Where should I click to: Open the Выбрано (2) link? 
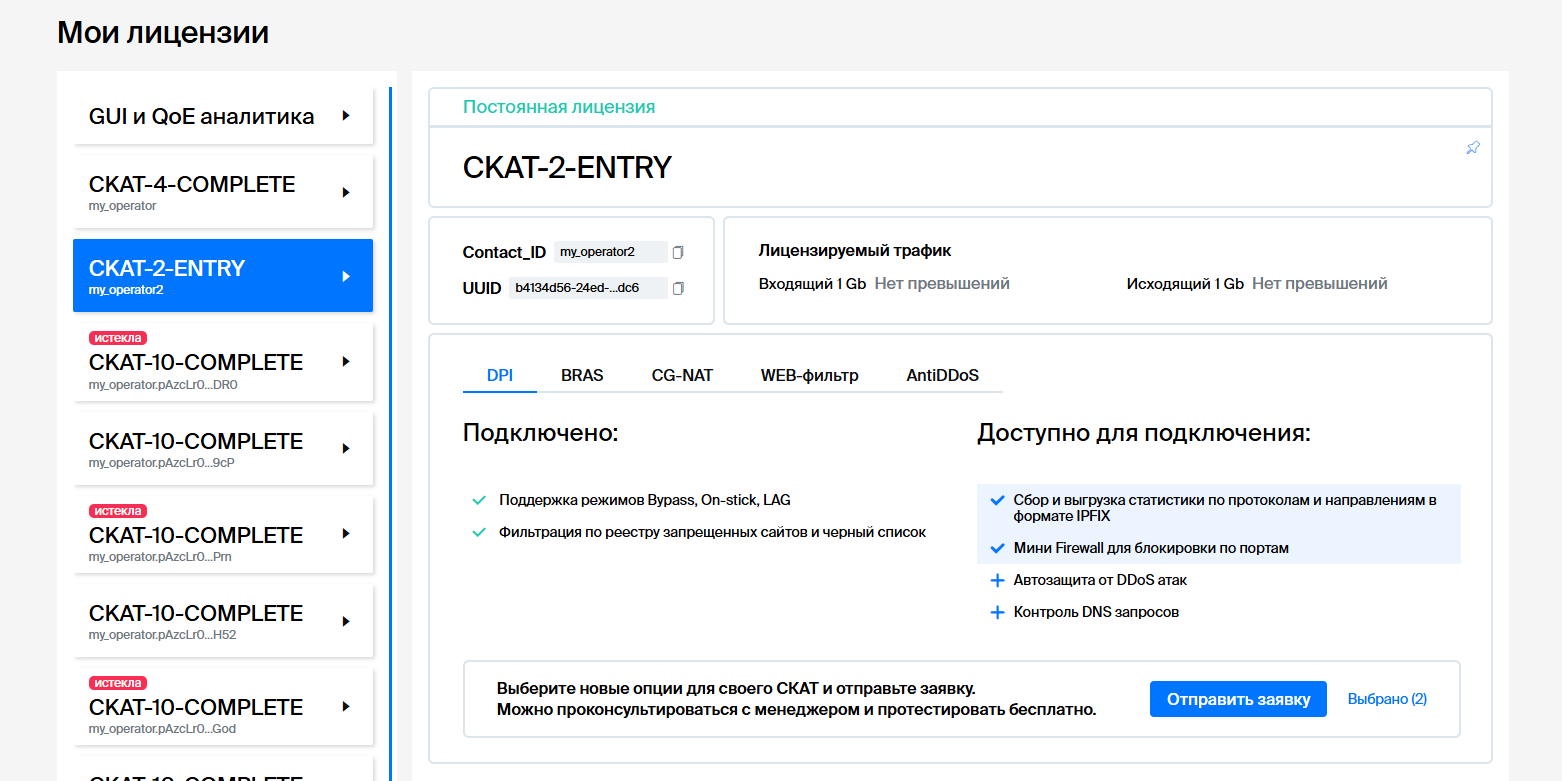1387,699
